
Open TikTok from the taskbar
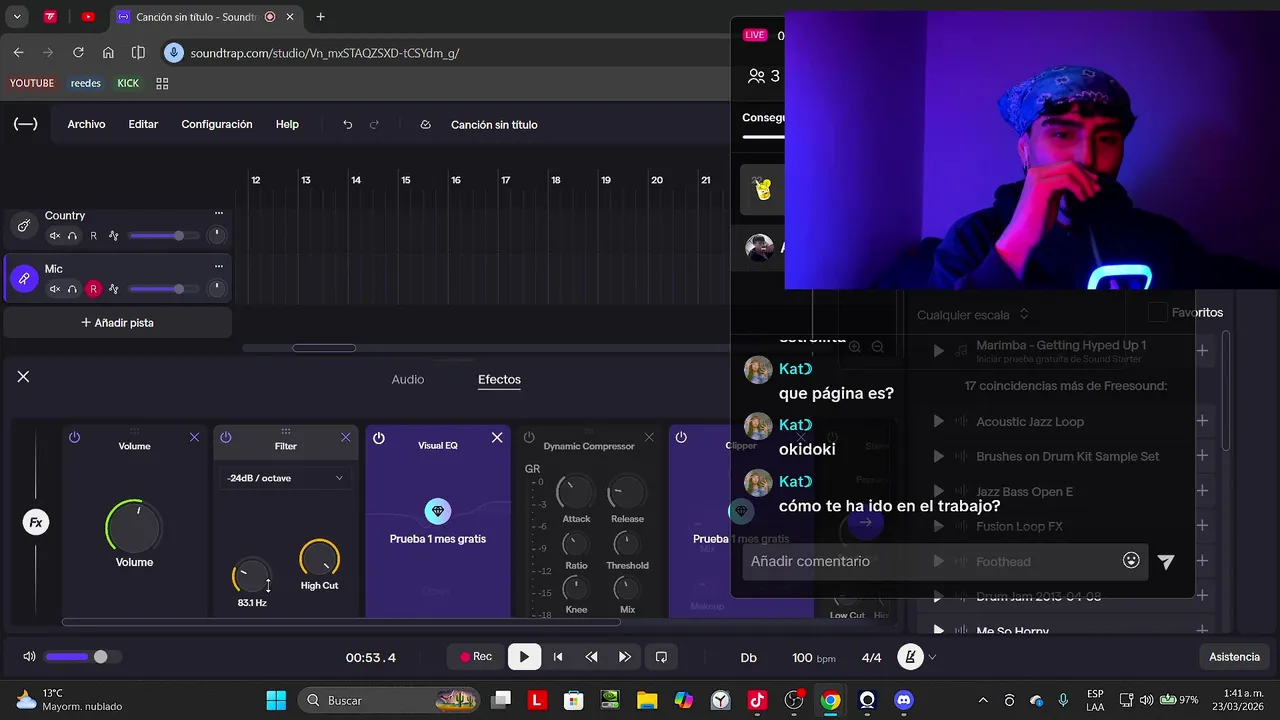point(757,700)
